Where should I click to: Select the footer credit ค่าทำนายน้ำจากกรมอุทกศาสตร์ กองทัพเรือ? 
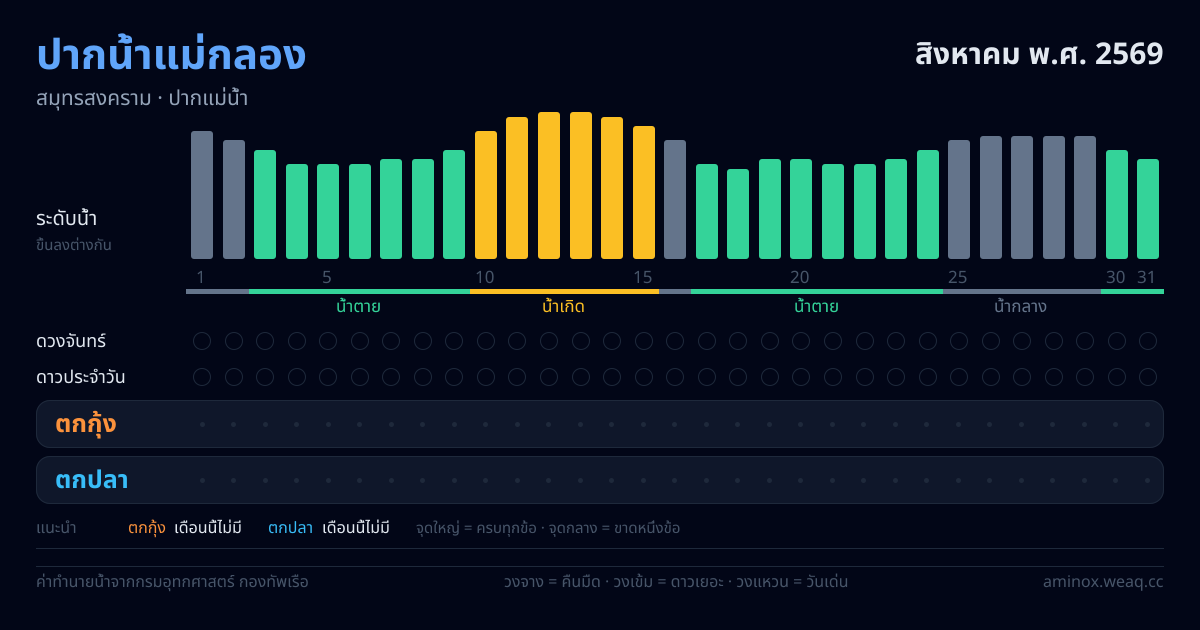(x=172, y=581)
